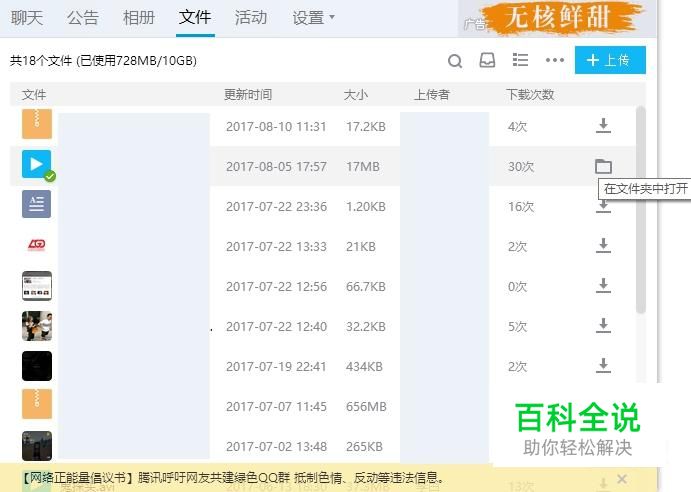Click the search files magnifier icon
This screenshot has height=492, width=691.
click(x=455, y=60)
